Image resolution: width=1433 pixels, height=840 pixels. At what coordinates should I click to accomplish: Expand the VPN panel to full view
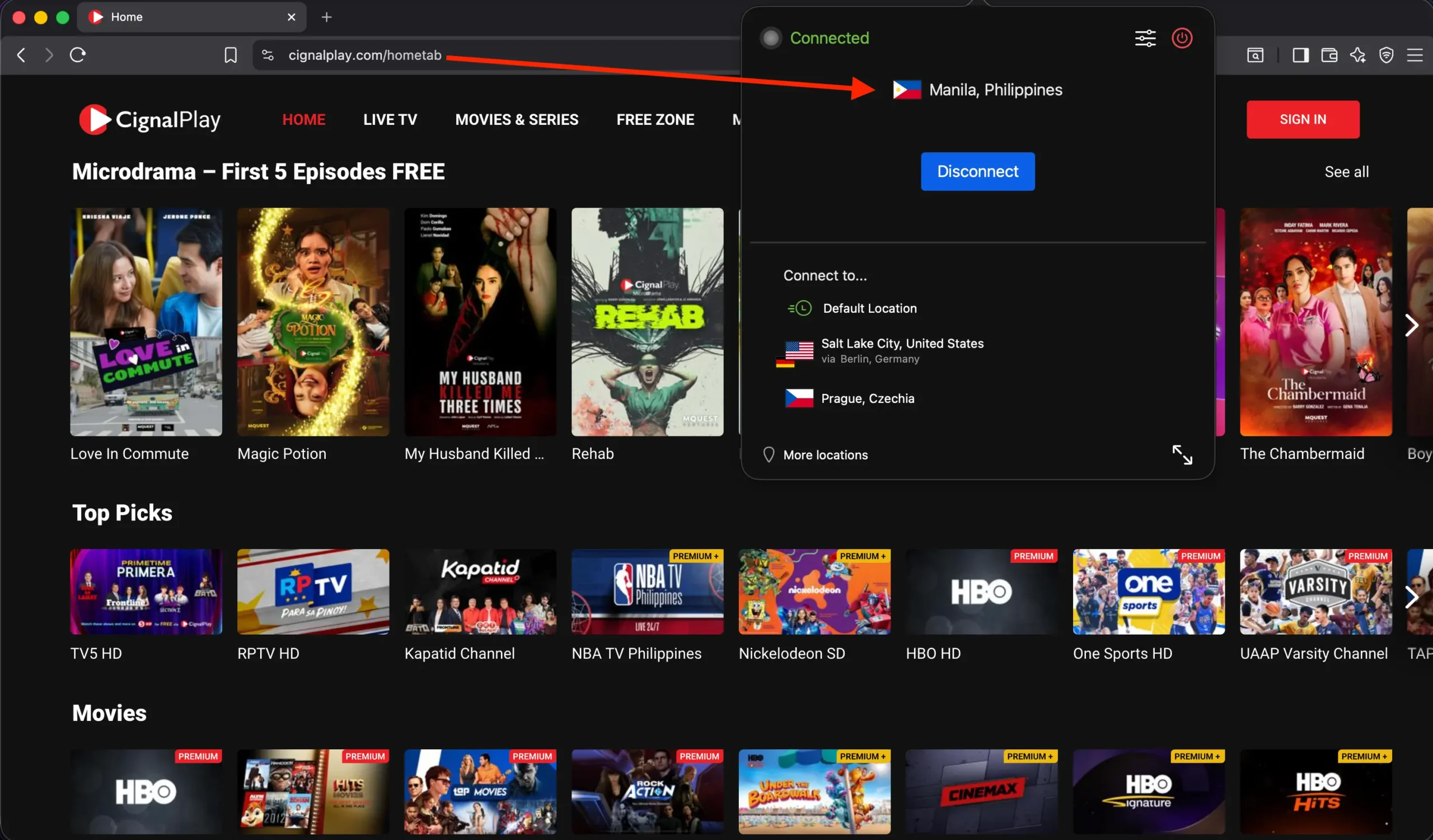pyautogui.click(x=1183, y=454)
